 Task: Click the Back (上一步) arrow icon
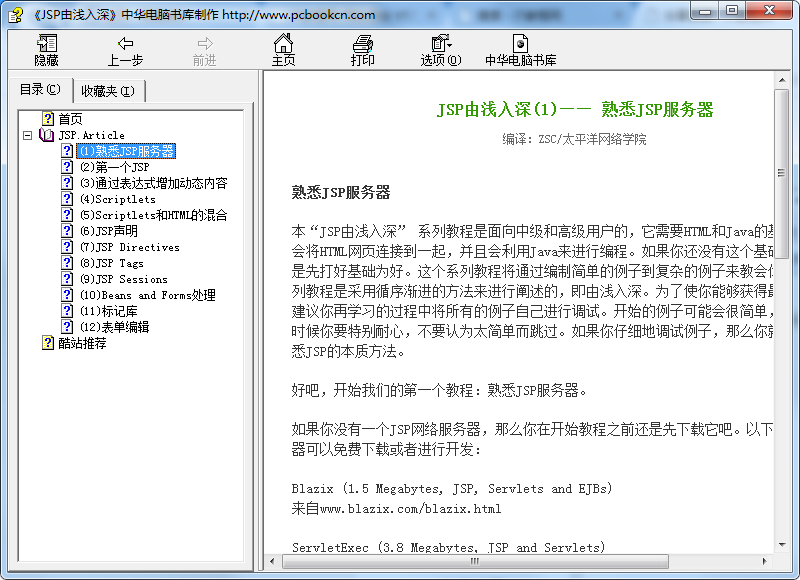[x=125, y=50]
